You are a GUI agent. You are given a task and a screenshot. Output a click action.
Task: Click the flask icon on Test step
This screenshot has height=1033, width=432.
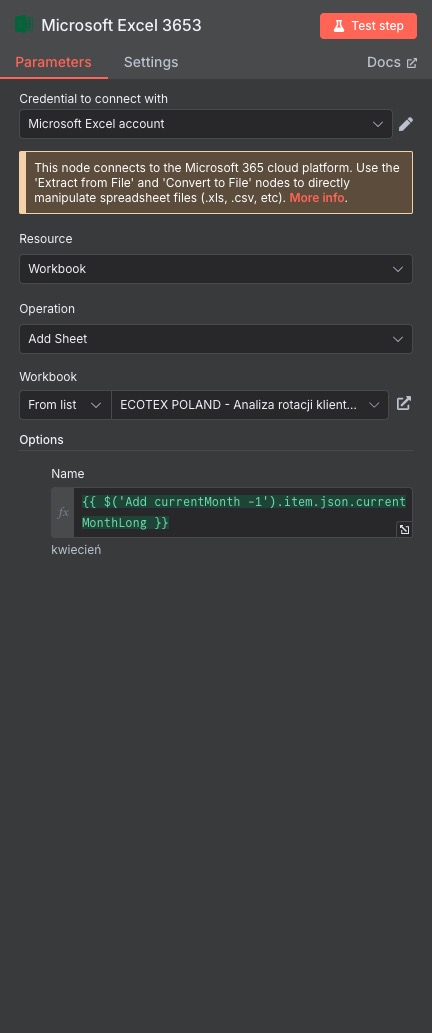tap(339, 26)
